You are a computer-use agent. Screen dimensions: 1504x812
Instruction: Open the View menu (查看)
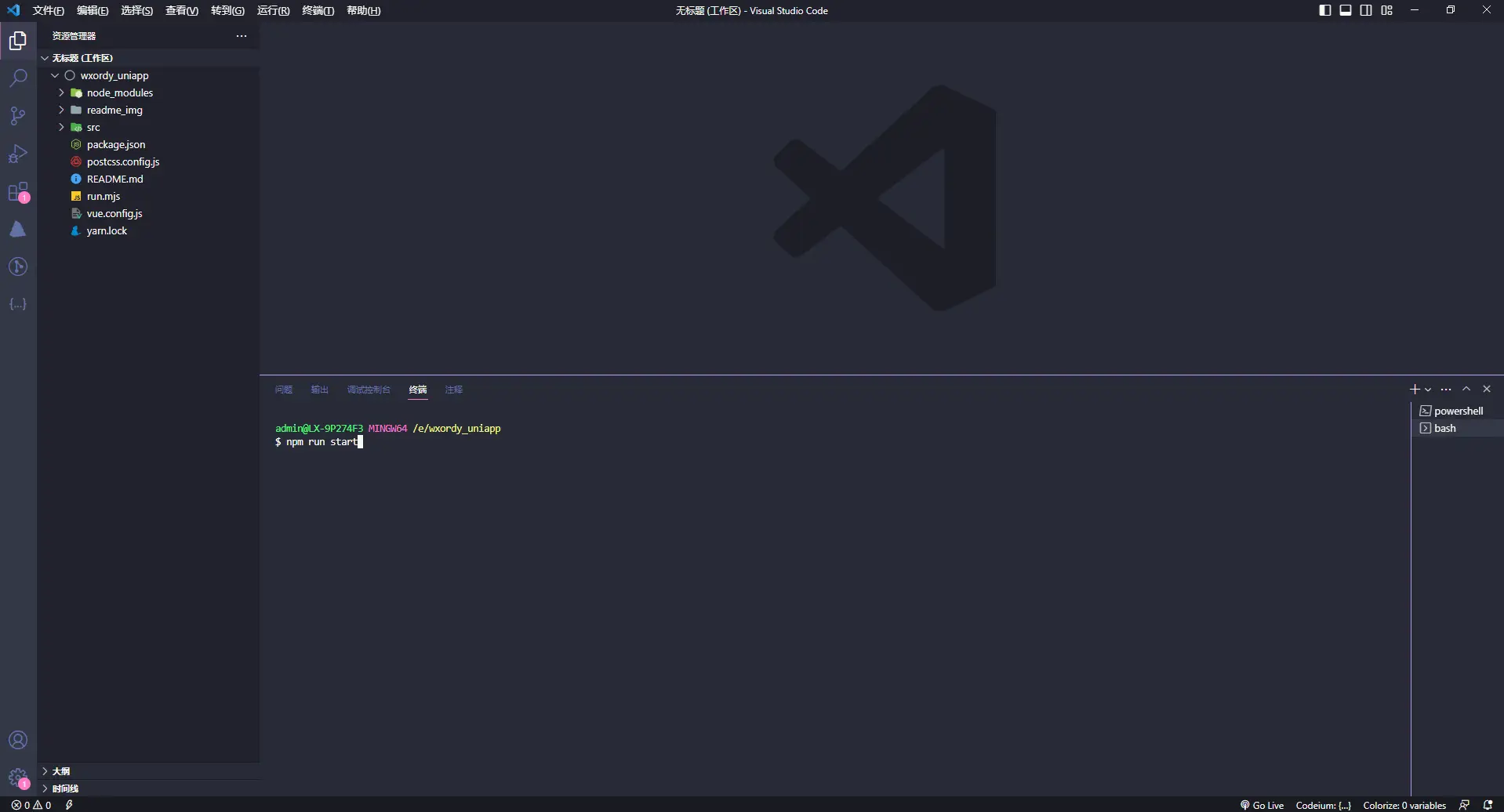182,10
